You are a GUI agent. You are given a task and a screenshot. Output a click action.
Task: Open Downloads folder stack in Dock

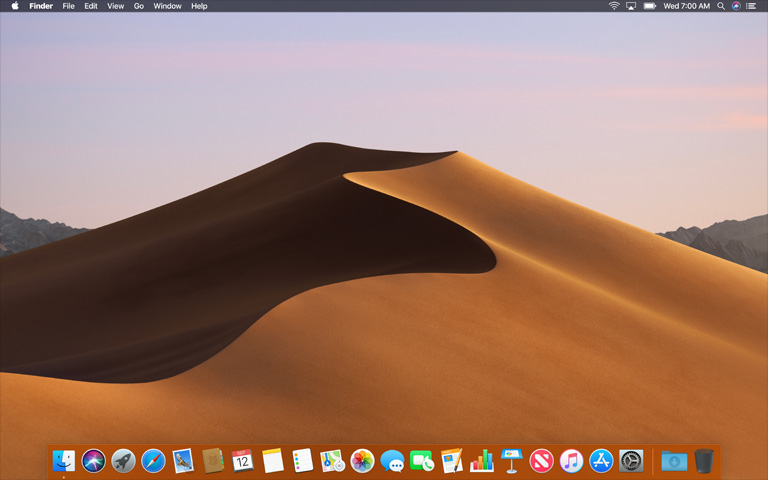point(674,461)
